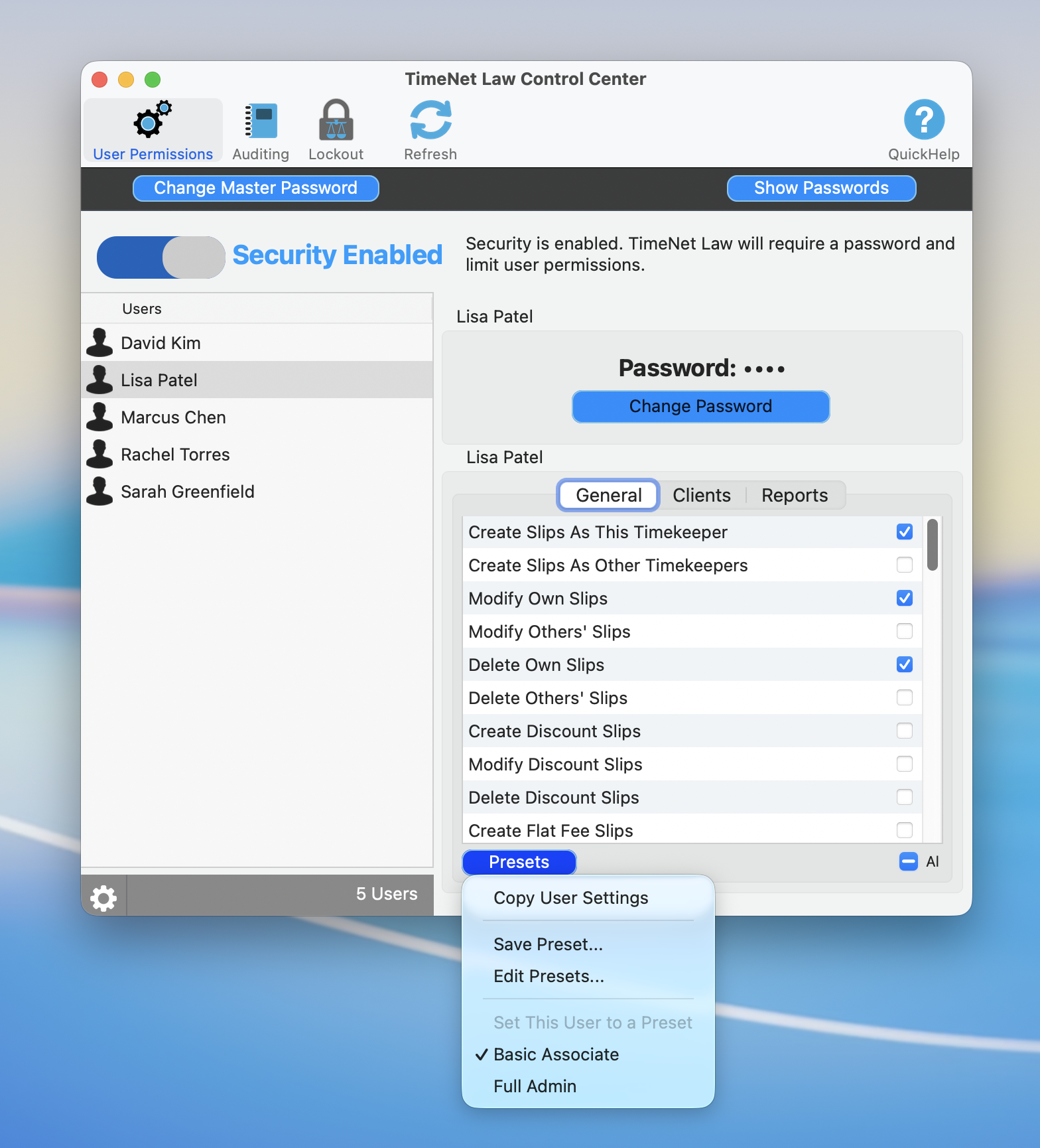Click Rachel Torres's user avatar icon

click(99, 454)
